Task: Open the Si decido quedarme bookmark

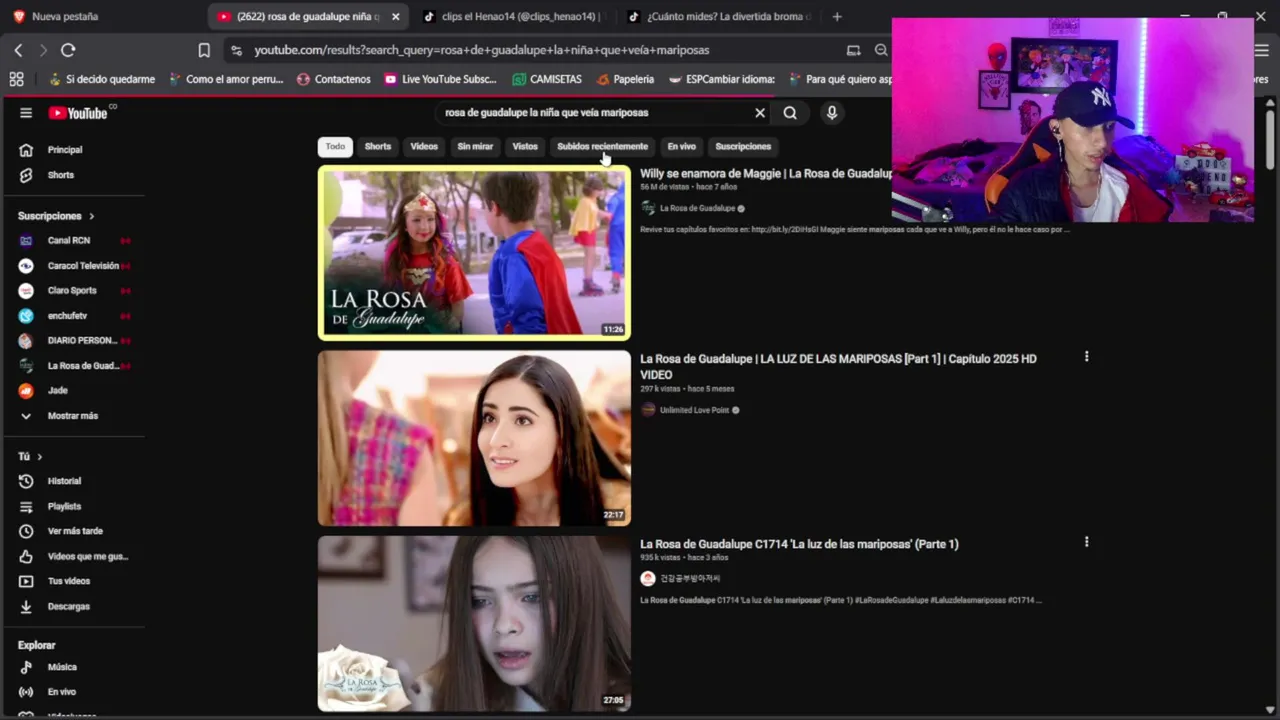Action: point(101,79)
